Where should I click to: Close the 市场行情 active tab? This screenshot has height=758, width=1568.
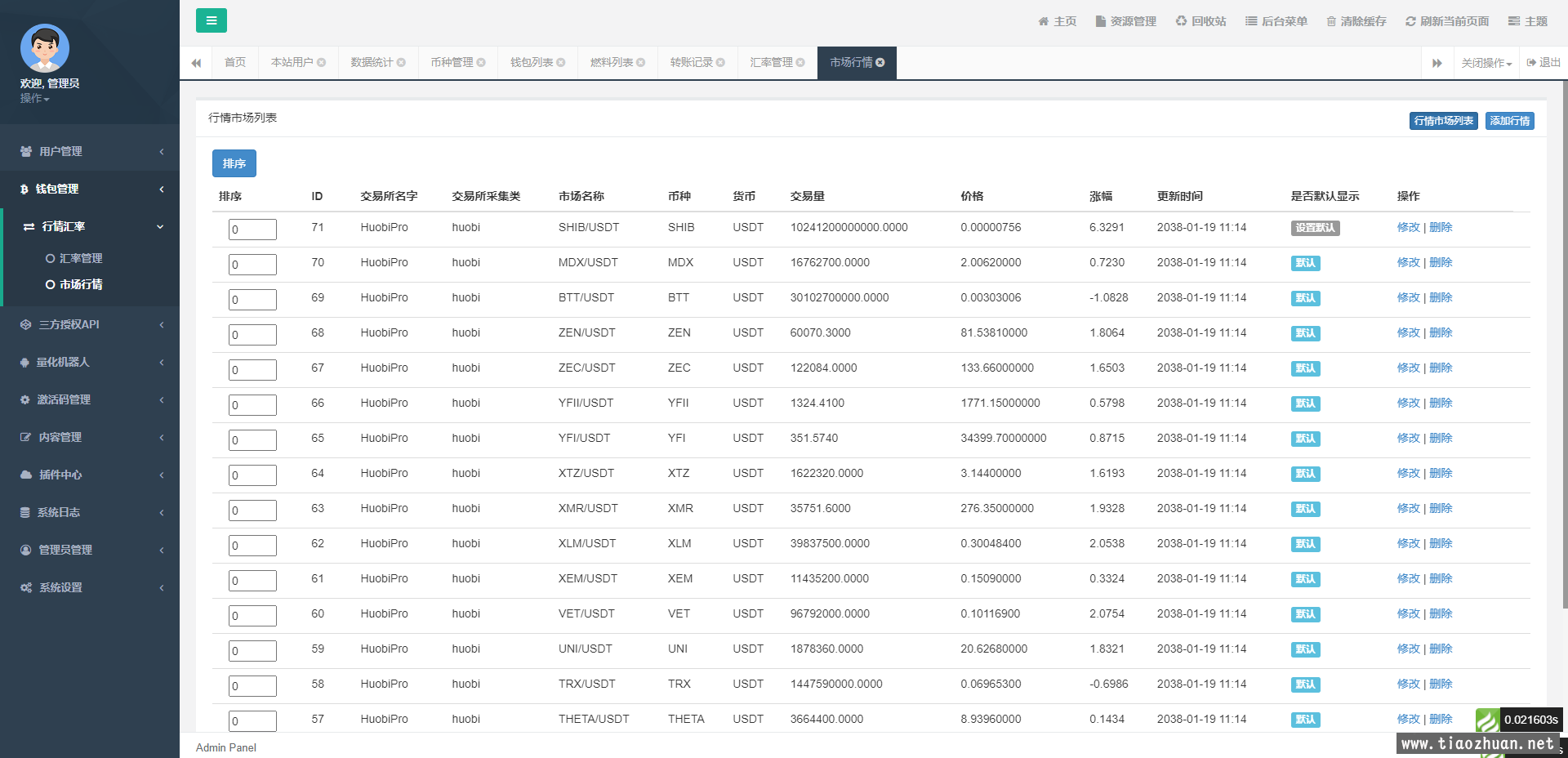[880, 62]
